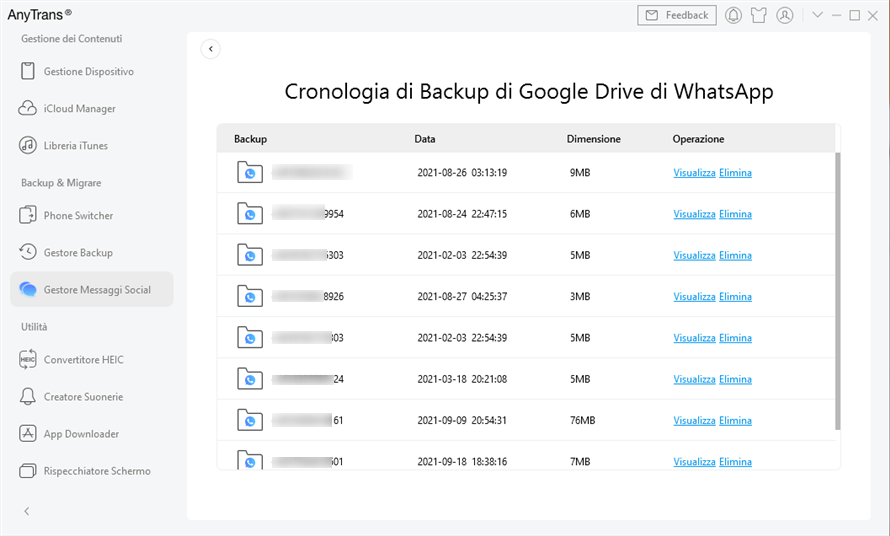
Task: Open Phone Switcher
Action: click(x=78, y=216)
